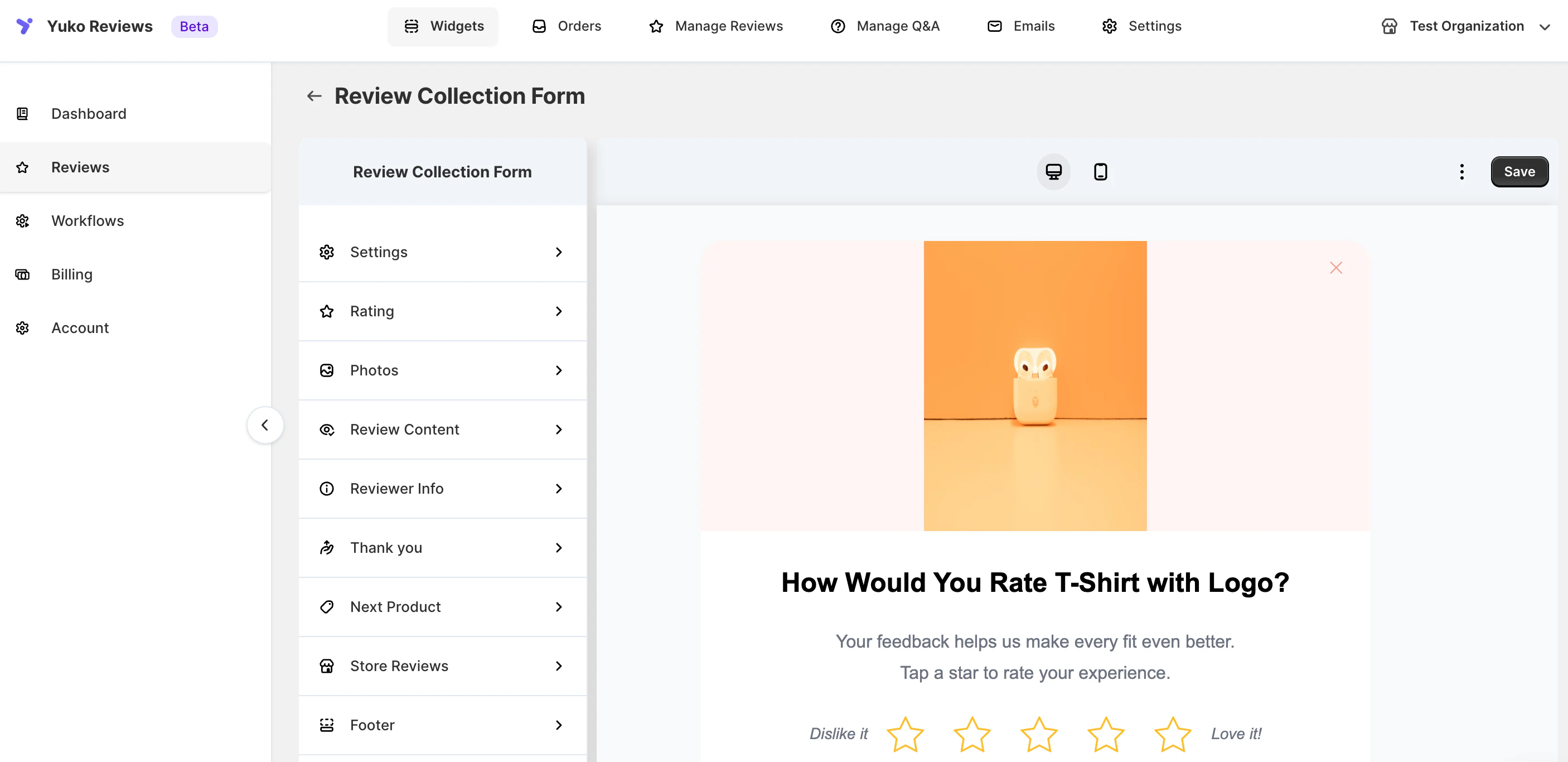The width and height of the screenshot is (1568, 762).
Task: Open Account in the sidebar
Action: point(135,329)
